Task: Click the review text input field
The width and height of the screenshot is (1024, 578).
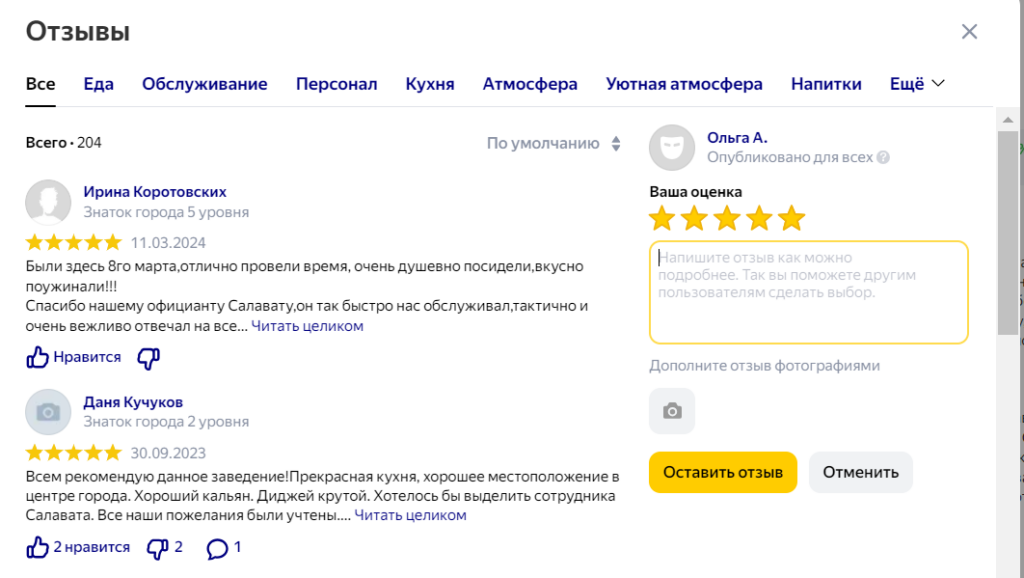Action: pos(808,292)
